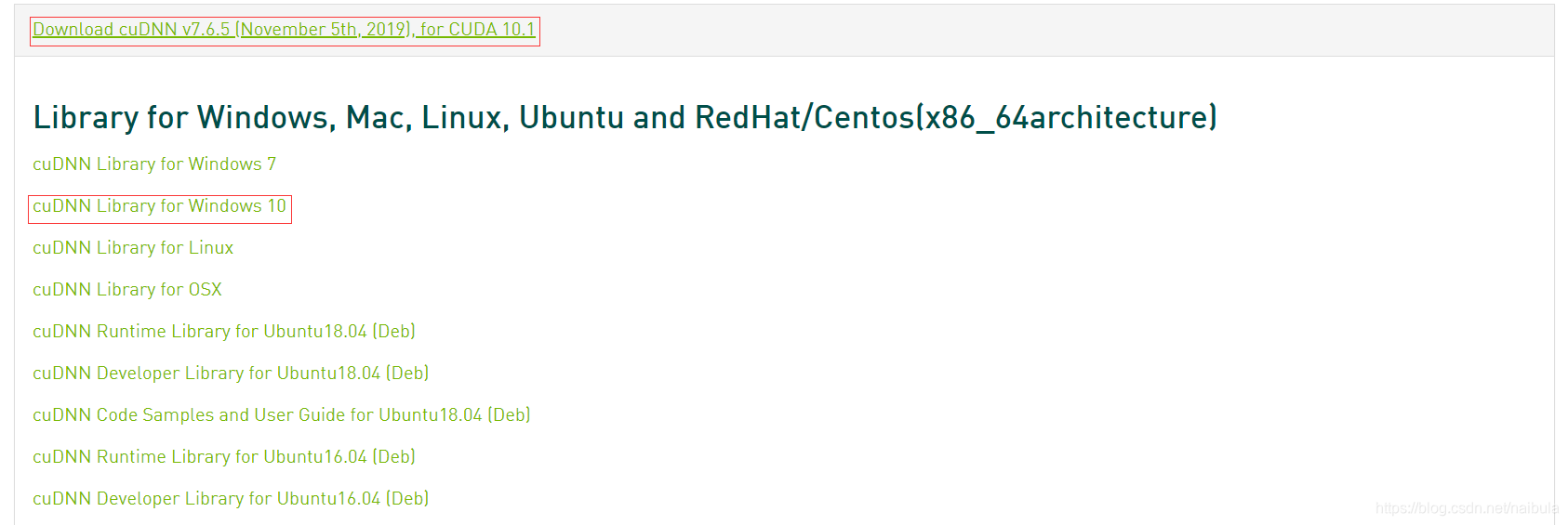Click the Library for Windows, Mac, Linux heading
The height and width of the screenshot is (525, 1568).
(625, 117)
